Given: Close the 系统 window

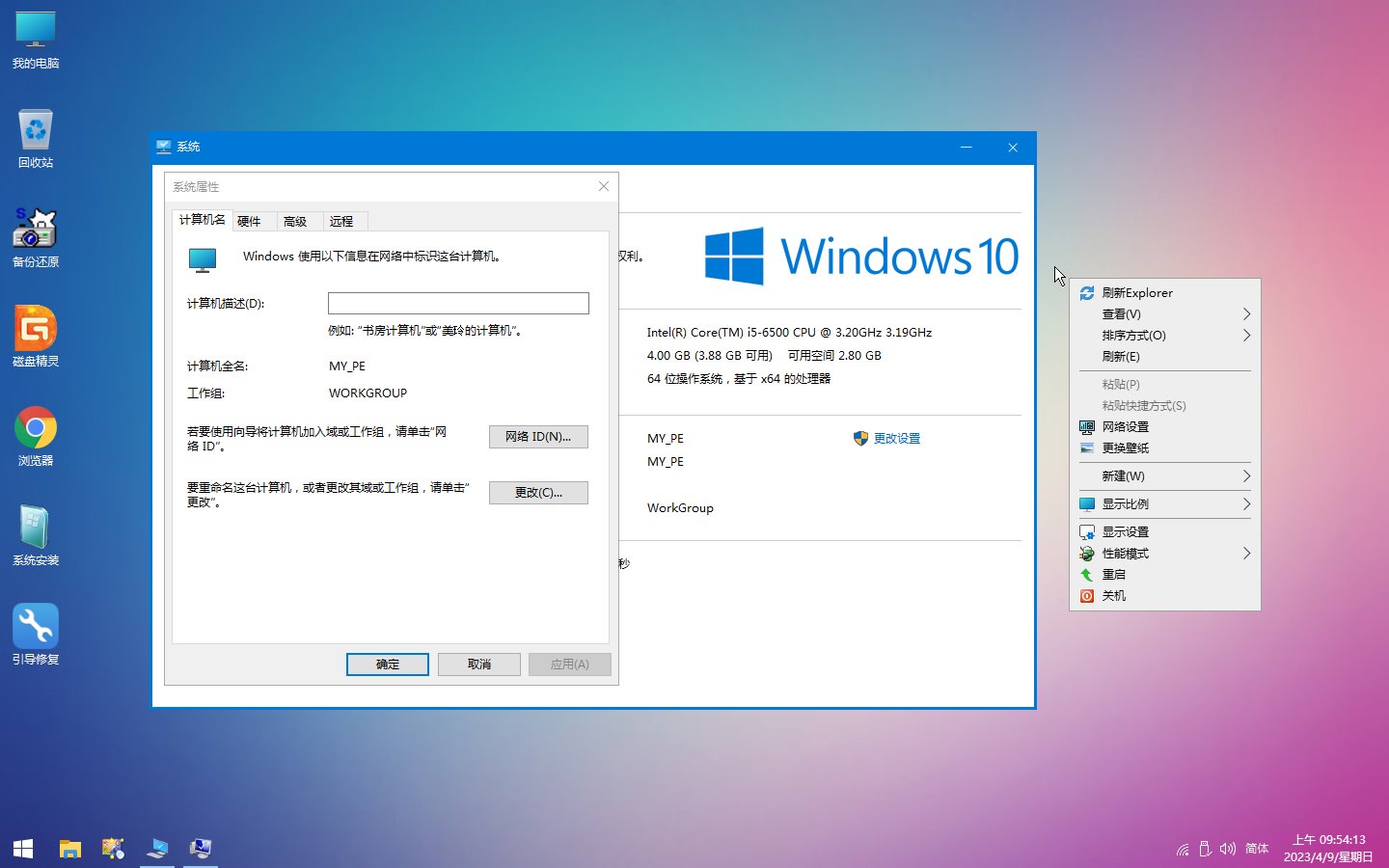Looking at the screenshot, I should [1013, 148].
